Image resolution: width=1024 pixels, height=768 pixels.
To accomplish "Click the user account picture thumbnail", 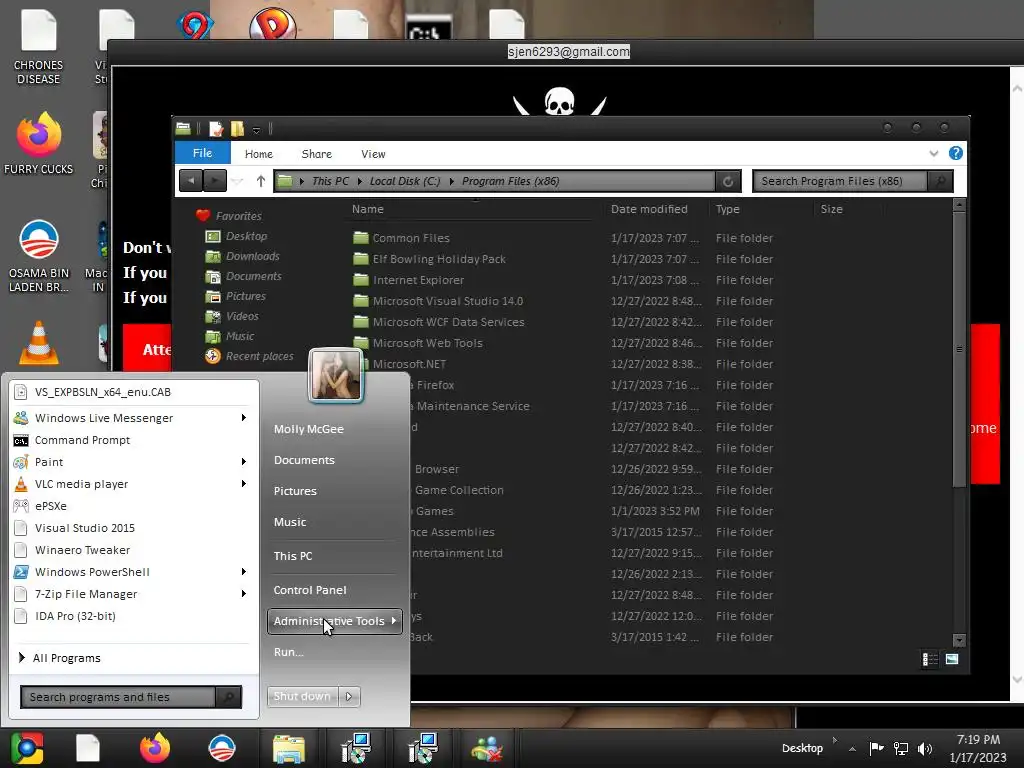I will coord(336,375).
